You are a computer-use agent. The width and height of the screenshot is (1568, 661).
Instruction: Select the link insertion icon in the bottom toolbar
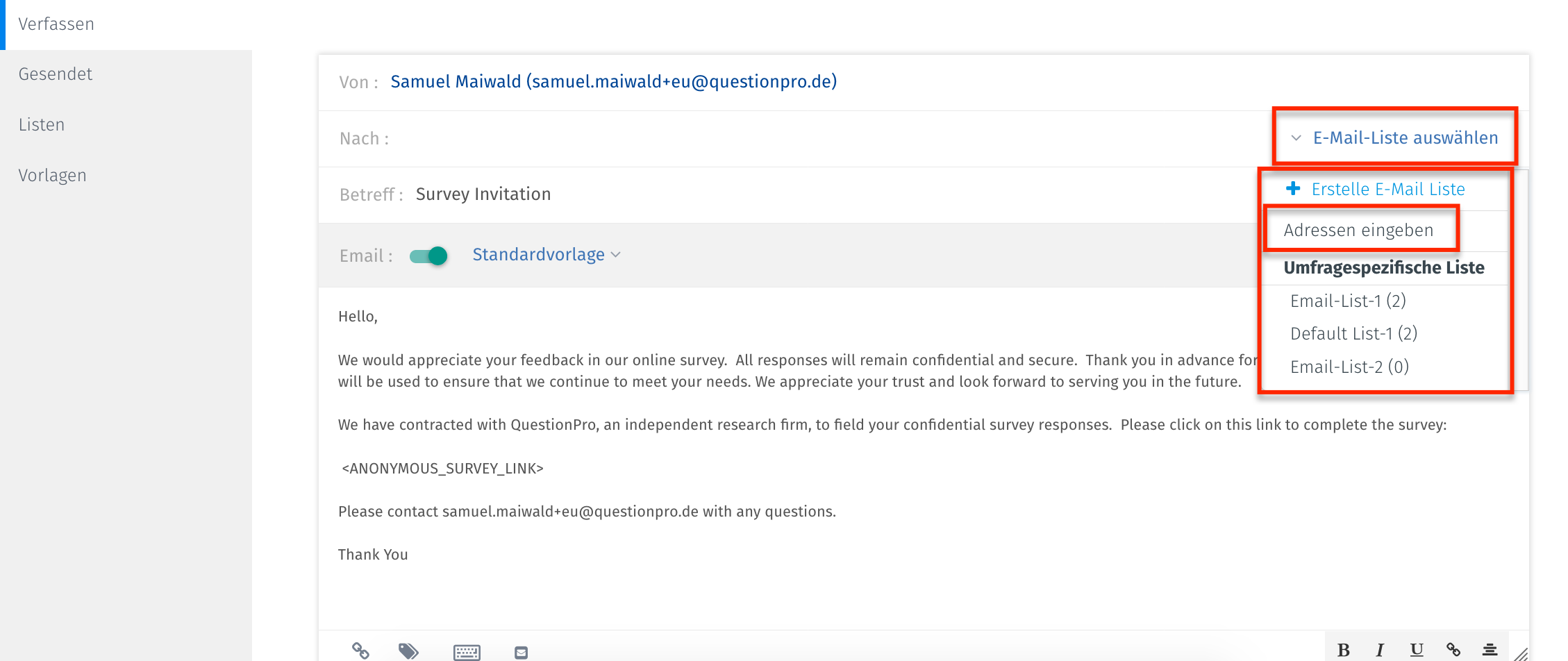[x=360, y=651]
